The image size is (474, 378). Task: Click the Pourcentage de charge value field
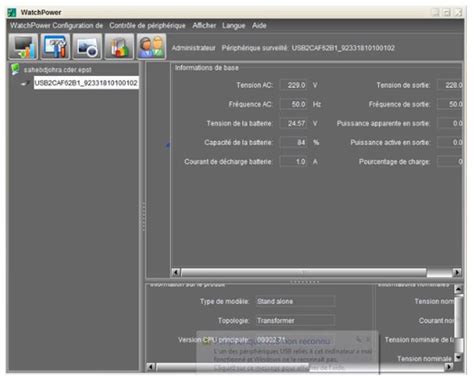(x=450, y=162)
